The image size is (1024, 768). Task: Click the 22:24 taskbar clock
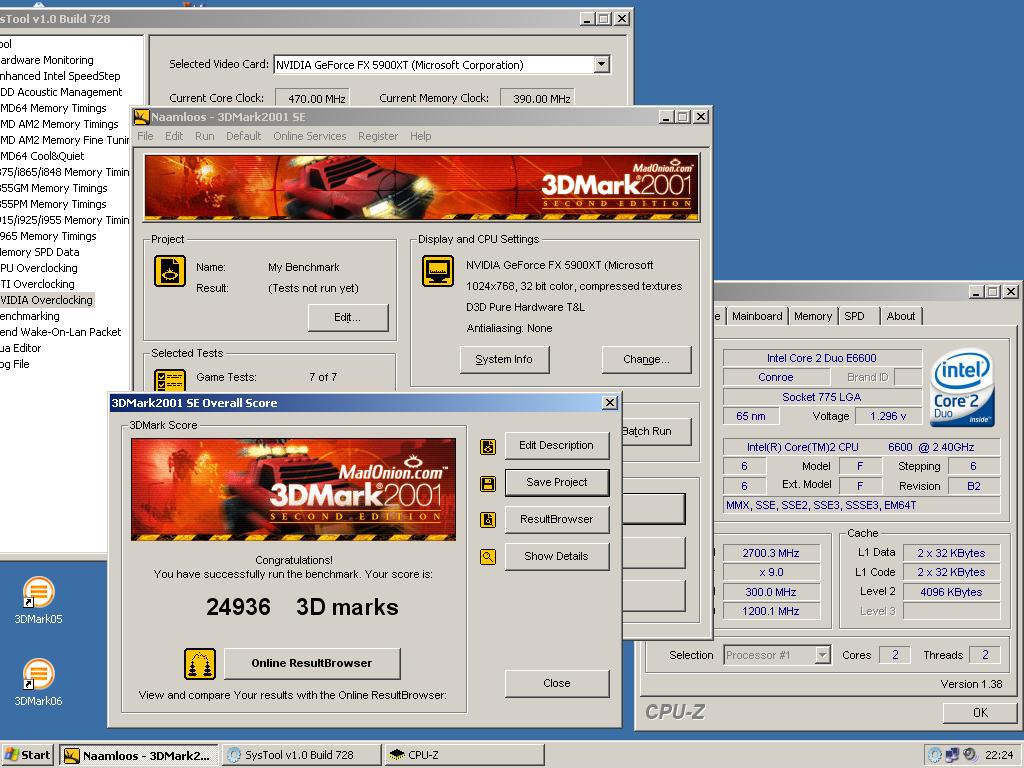pyautogui.click(x=999, y=755)
